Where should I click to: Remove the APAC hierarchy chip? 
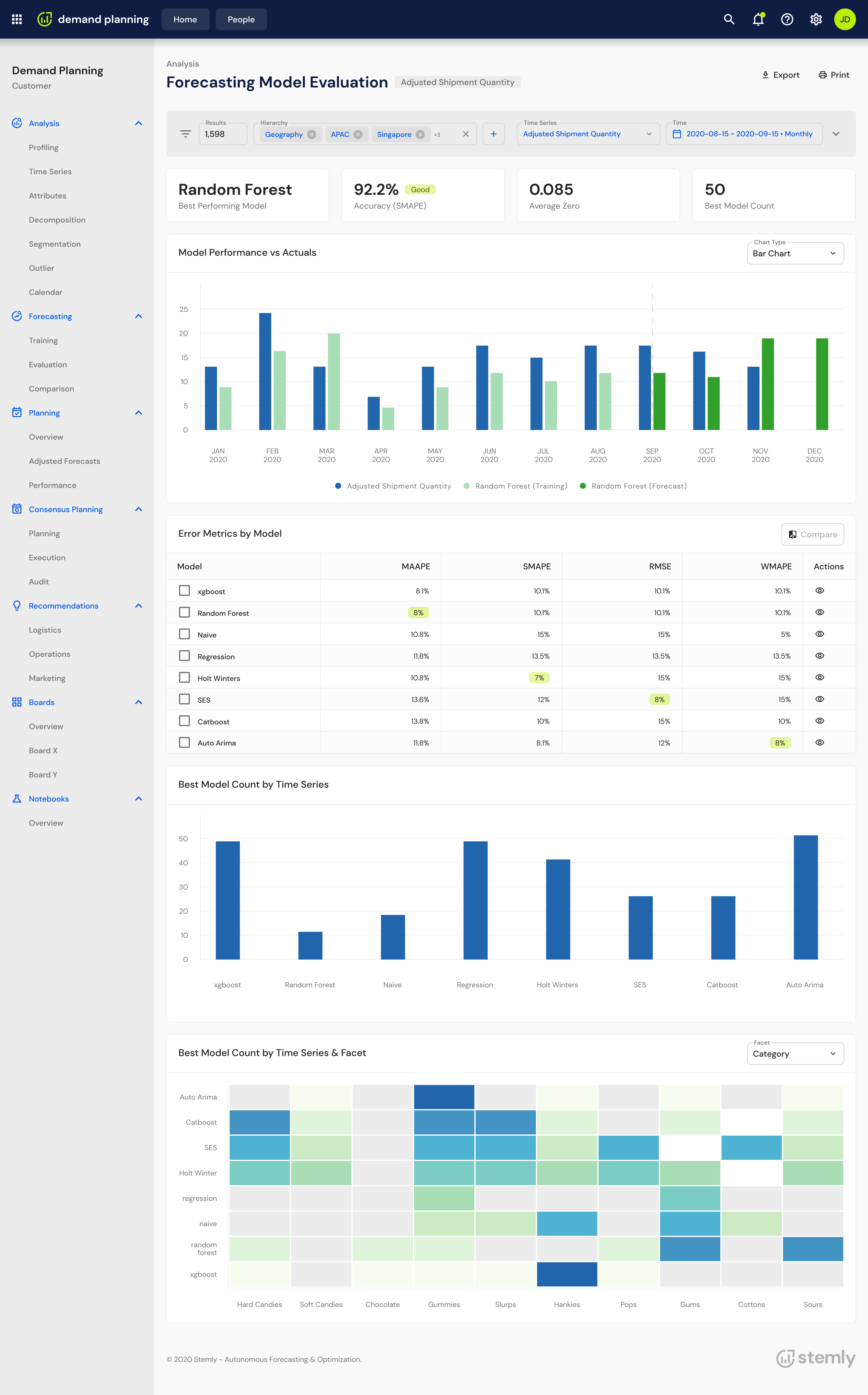358,134
